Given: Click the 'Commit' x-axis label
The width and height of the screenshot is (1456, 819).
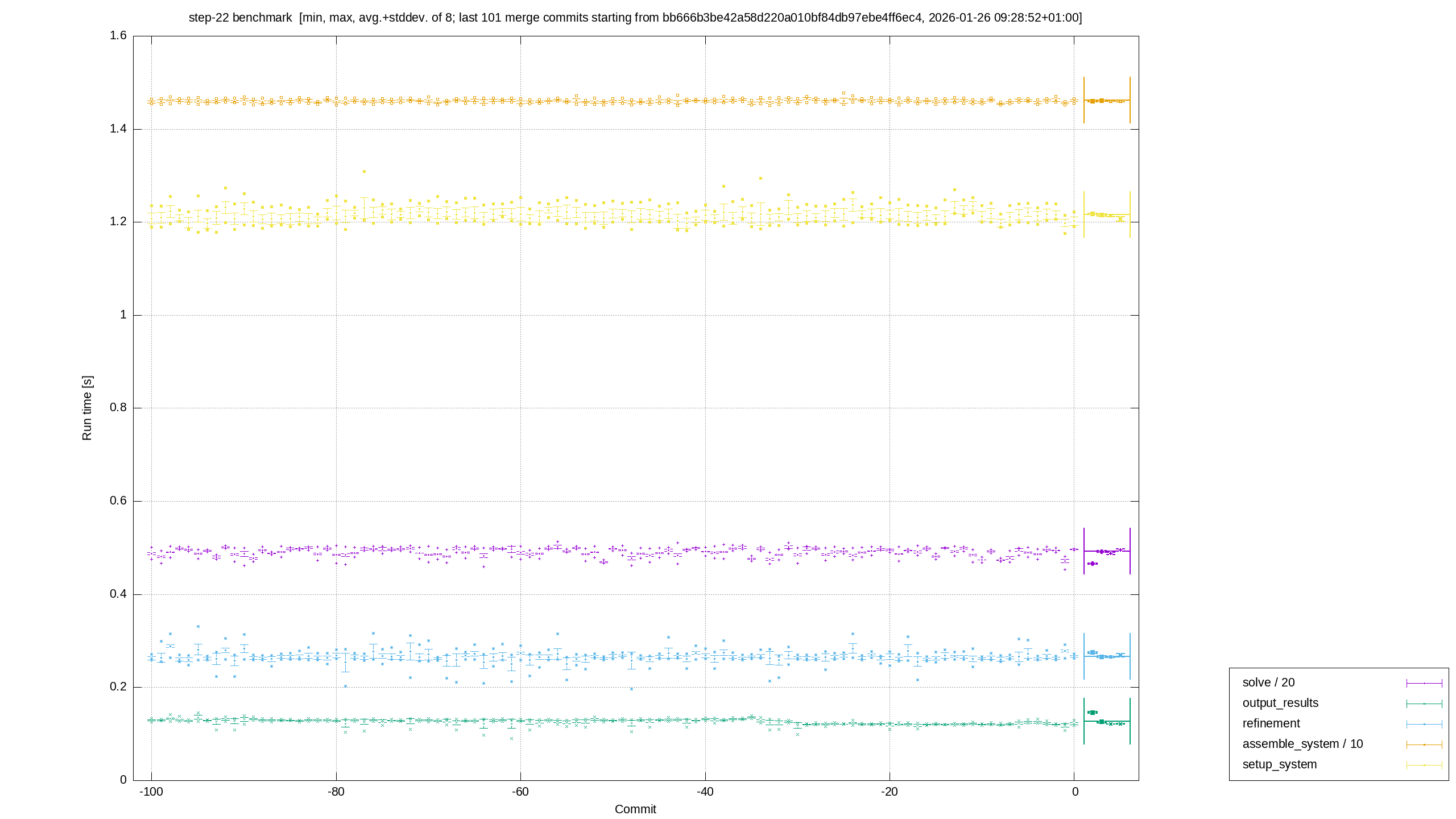Looking at the screenshot, I should [x=635, y=809].
